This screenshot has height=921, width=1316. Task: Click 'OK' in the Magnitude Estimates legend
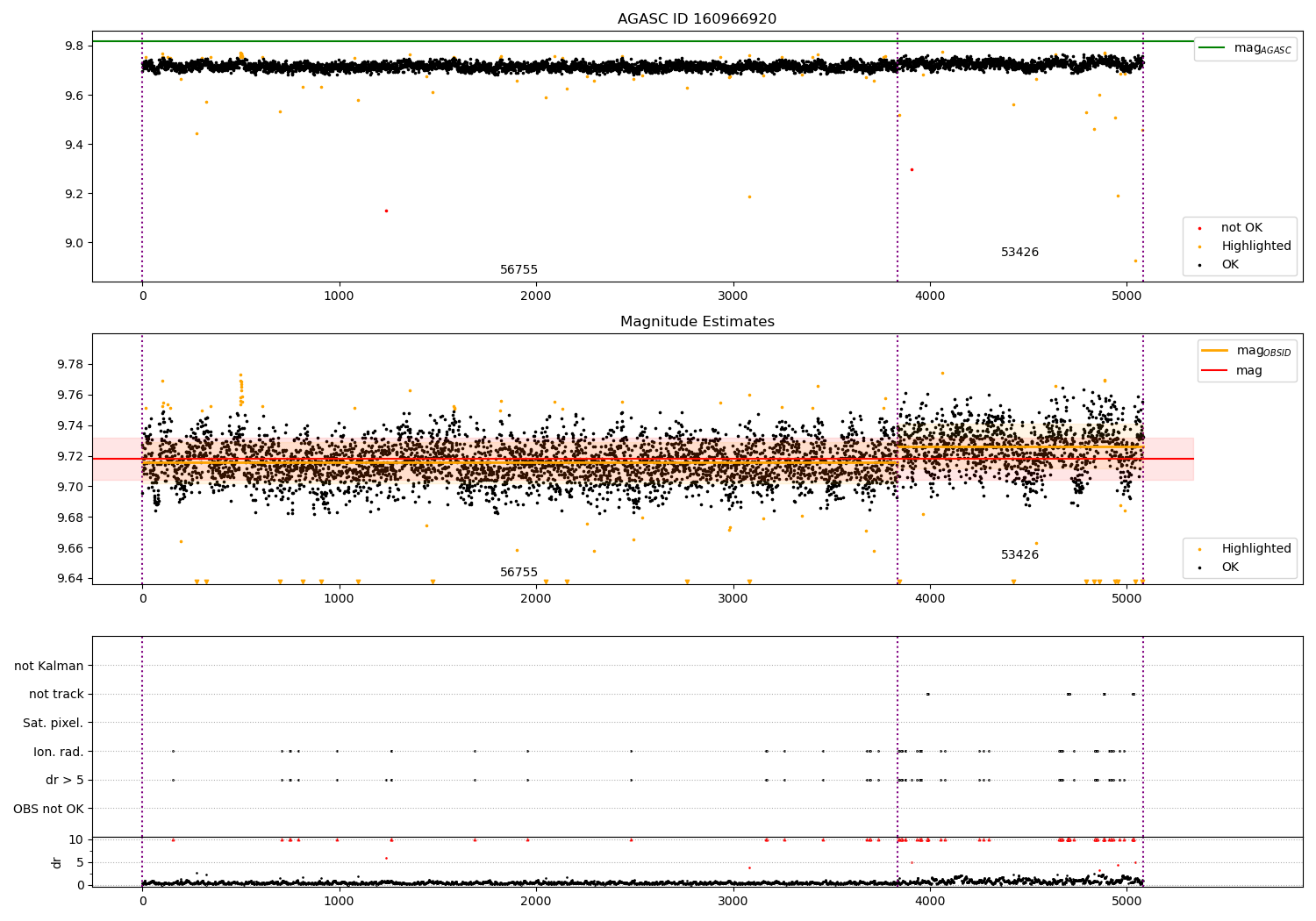tap(1229, 567)
